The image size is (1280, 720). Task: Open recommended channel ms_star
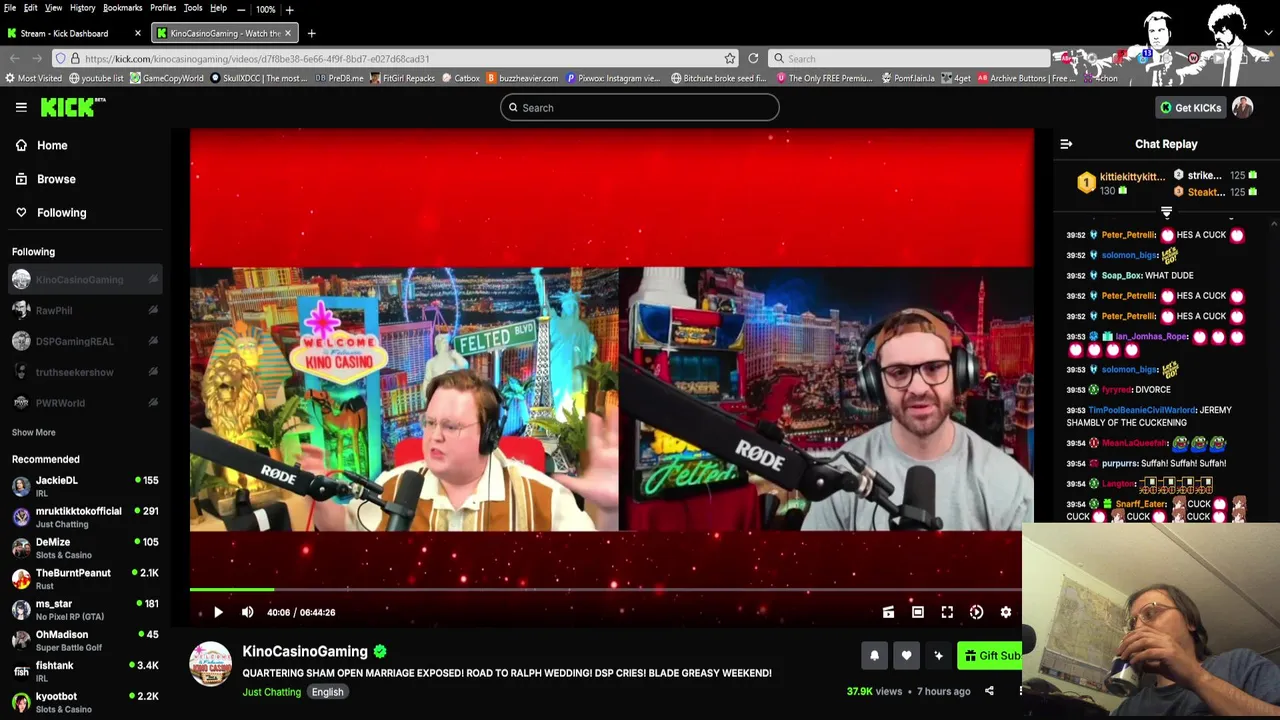click(x=84, y=610)
